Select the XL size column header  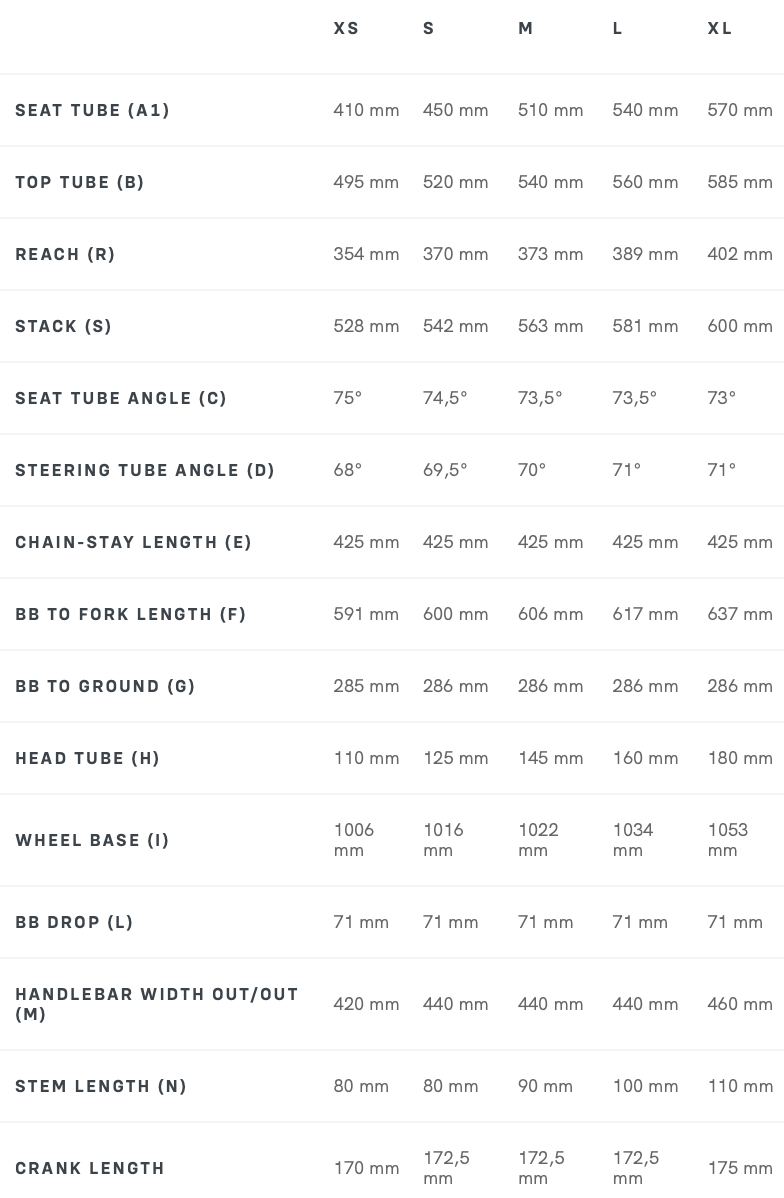click(x=720, y=28)
